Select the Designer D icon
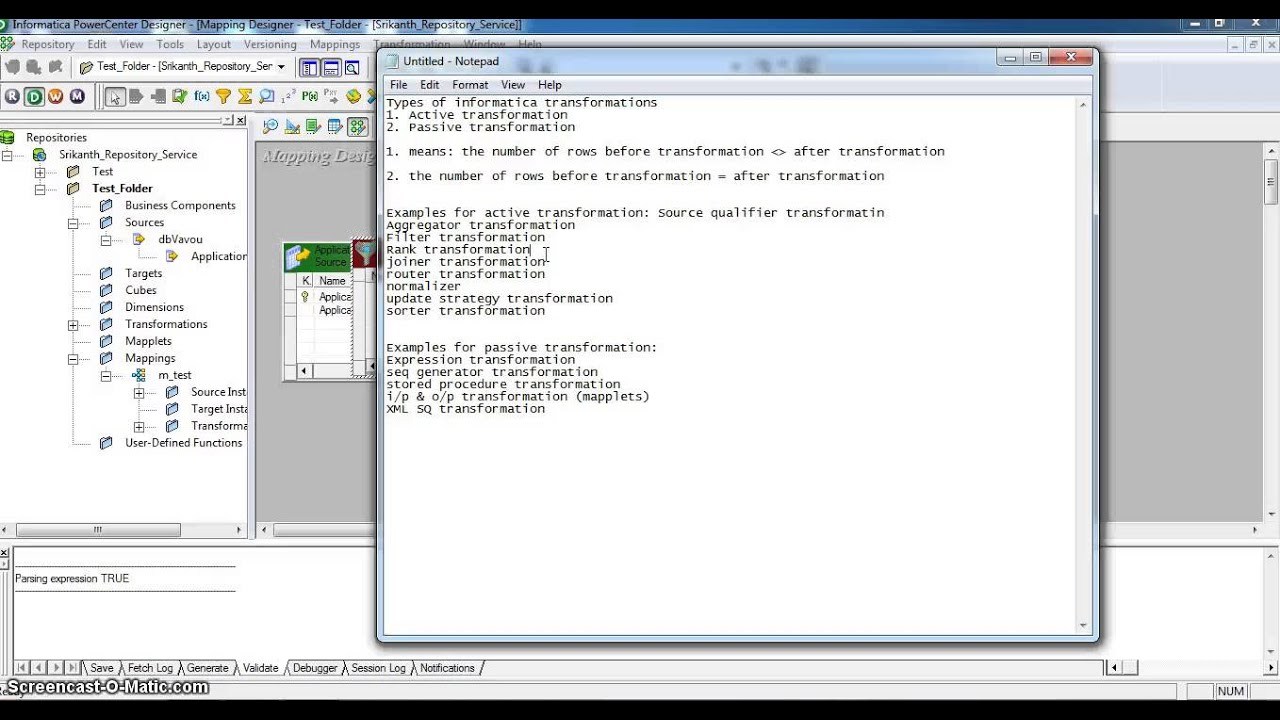The image size is (1280, 720). (34, 97)
